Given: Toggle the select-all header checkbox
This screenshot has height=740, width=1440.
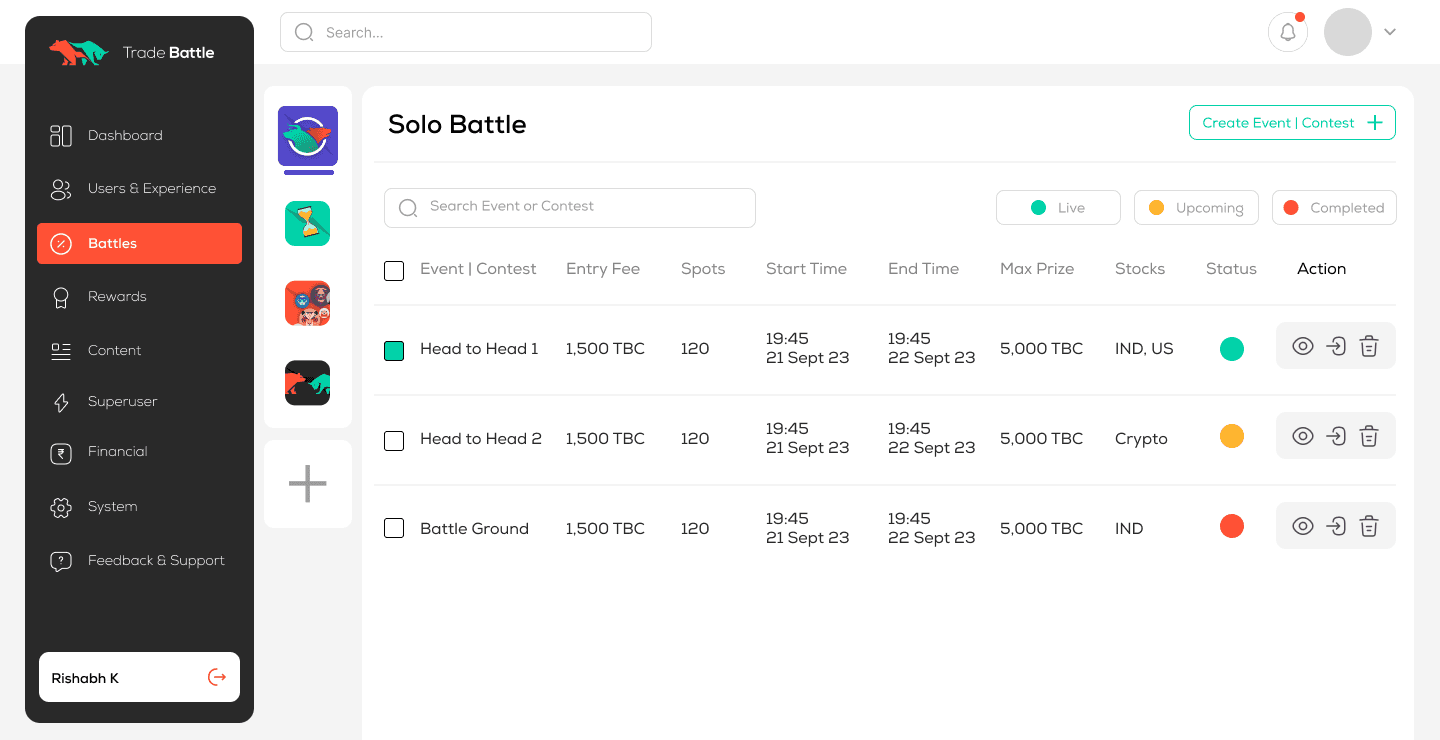Looking at the screenshot, I should 394,271.
